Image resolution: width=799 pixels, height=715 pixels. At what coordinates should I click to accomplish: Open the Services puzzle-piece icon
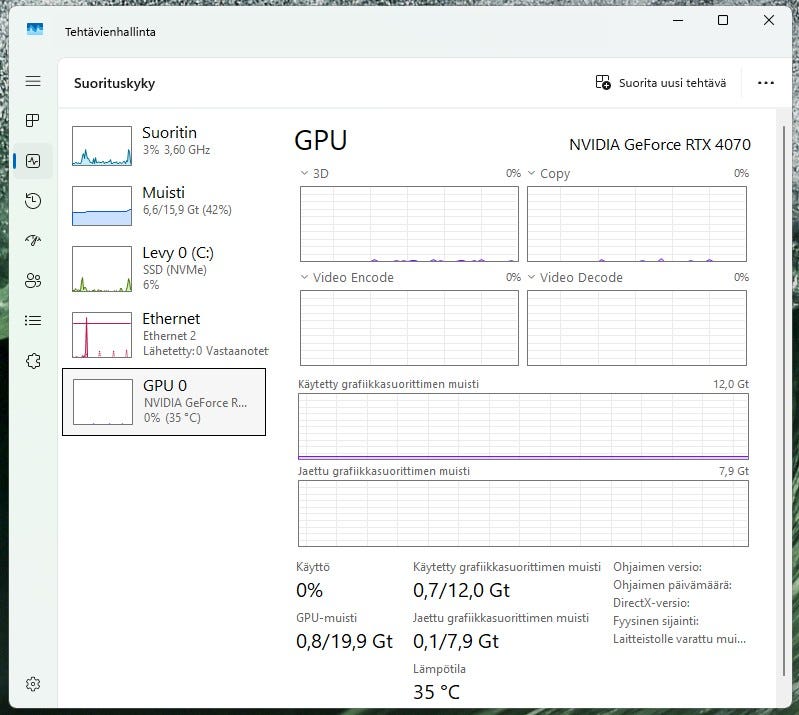pos(33,361)
